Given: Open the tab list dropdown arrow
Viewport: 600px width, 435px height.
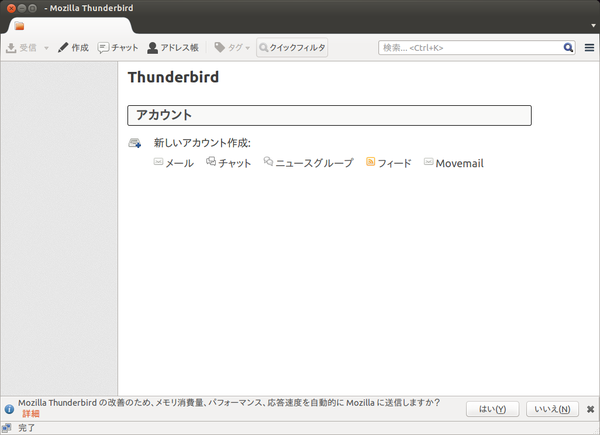Looking at the screenshot, I should pyautogui.click(x=593, y=26).
